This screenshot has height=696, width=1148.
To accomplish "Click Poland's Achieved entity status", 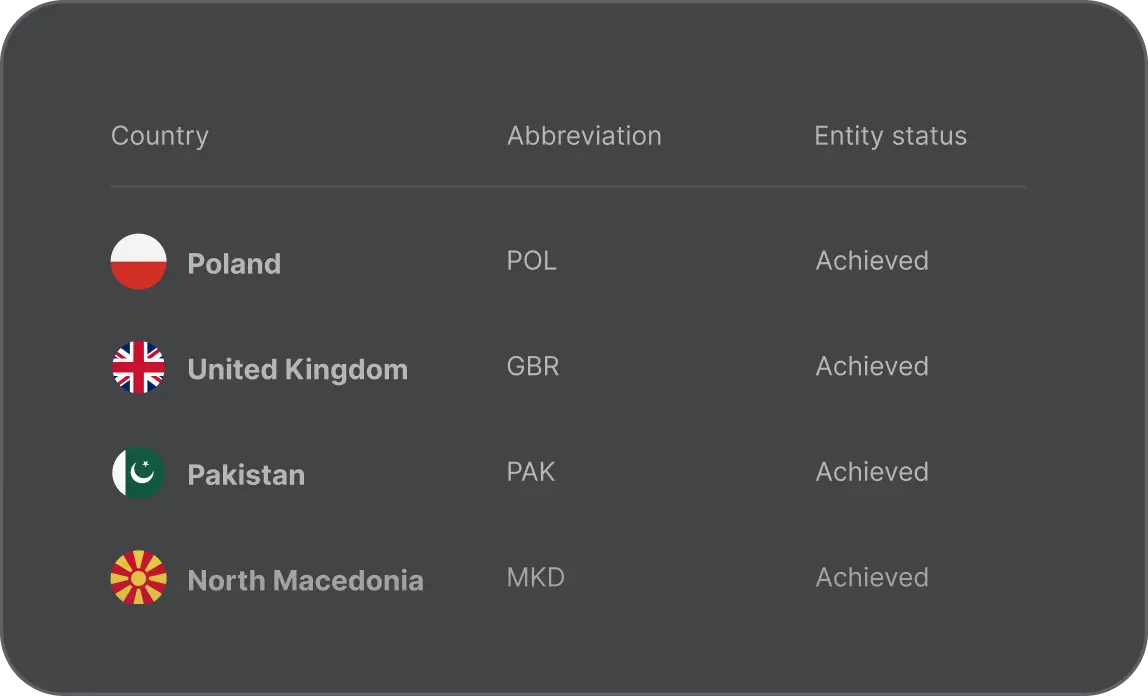I will tap(872, 261).
